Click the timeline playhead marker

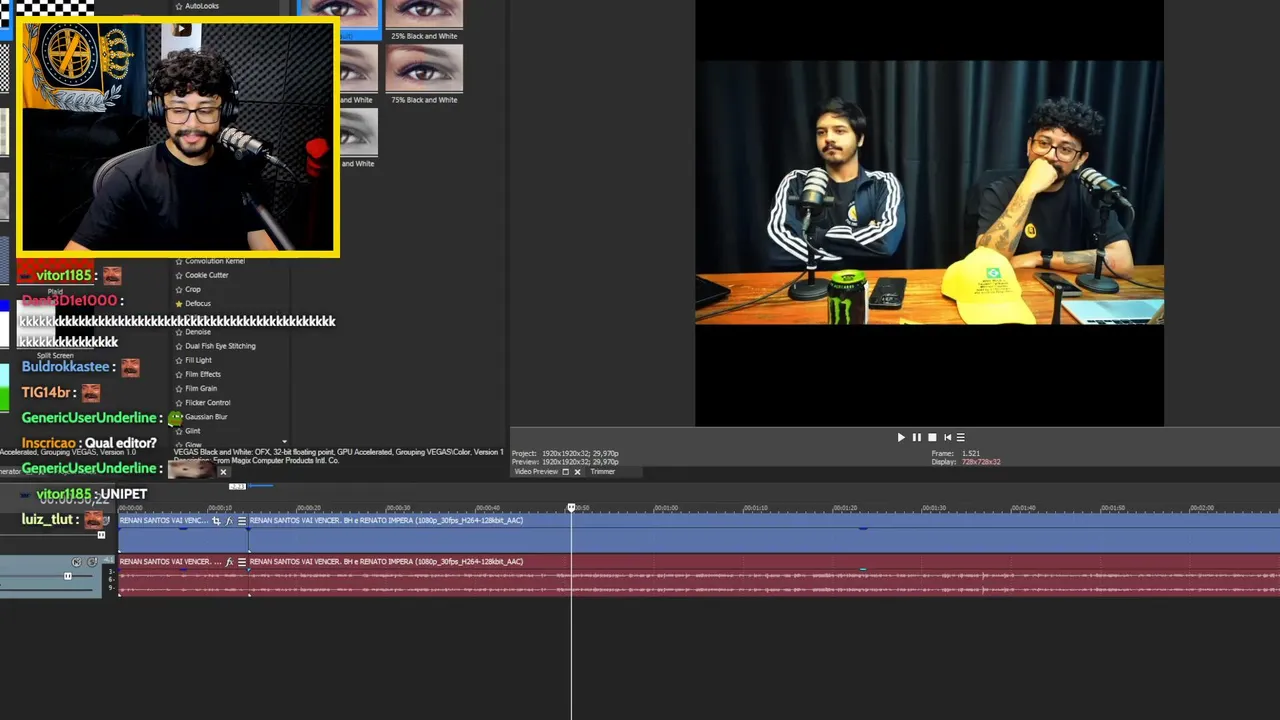click(x=572, y=508)
